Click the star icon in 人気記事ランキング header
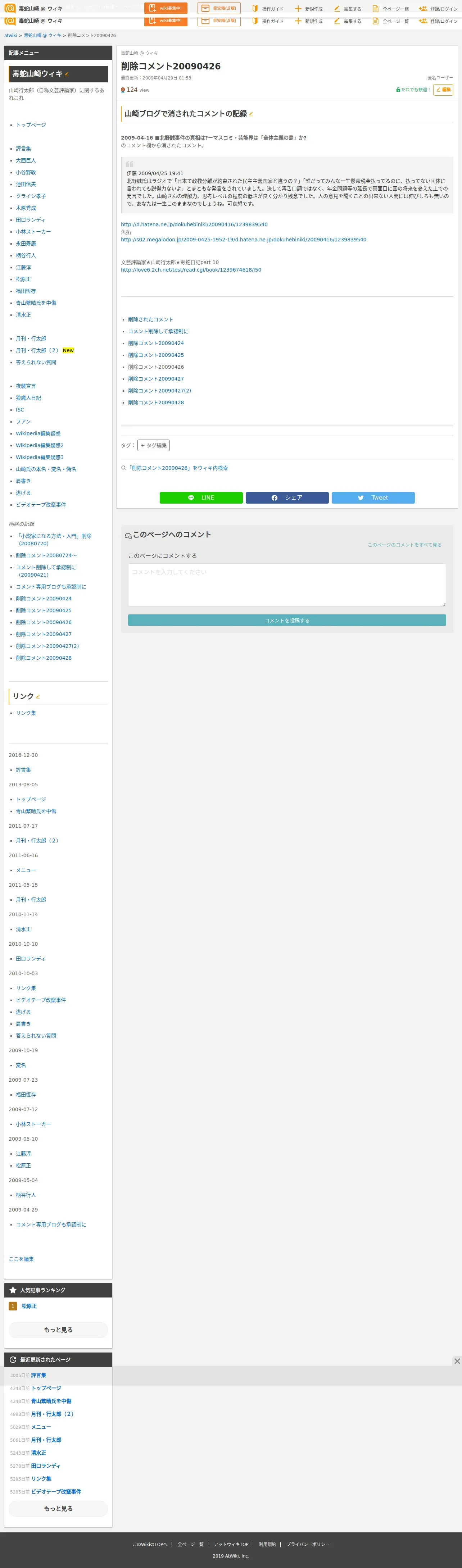Image resolution: width=462 pixels, height=1568 pixels. (13, 1290)
